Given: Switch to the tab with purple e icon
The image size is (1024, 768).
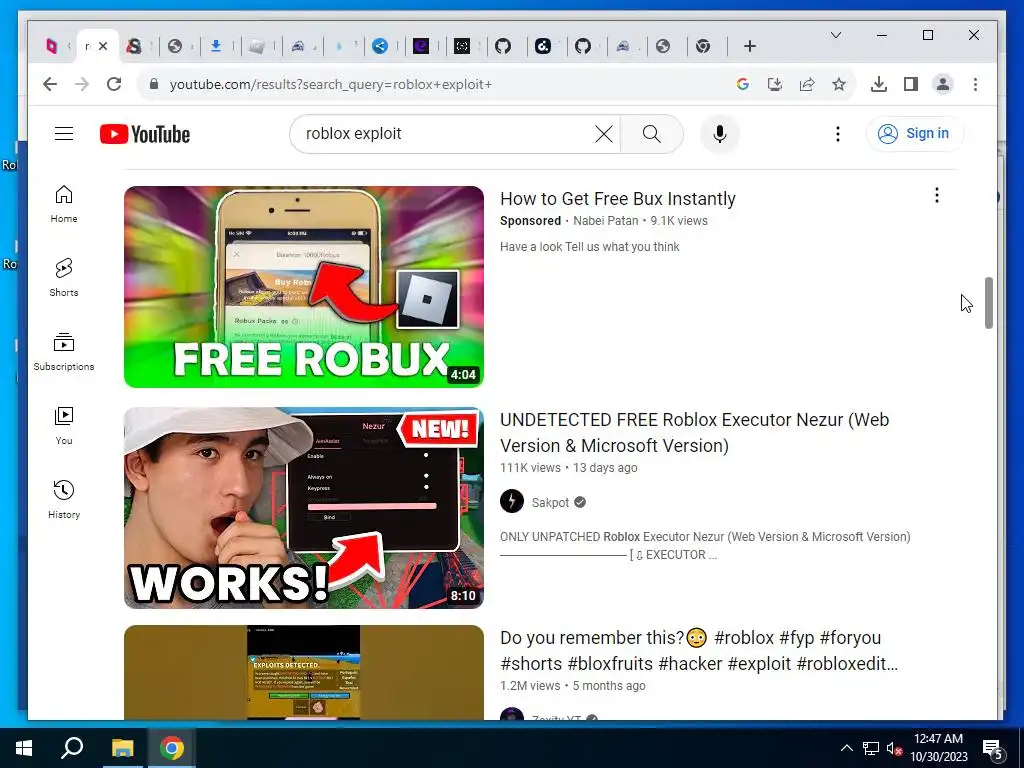Looking at the screenshot, I should tap(421, 46).
